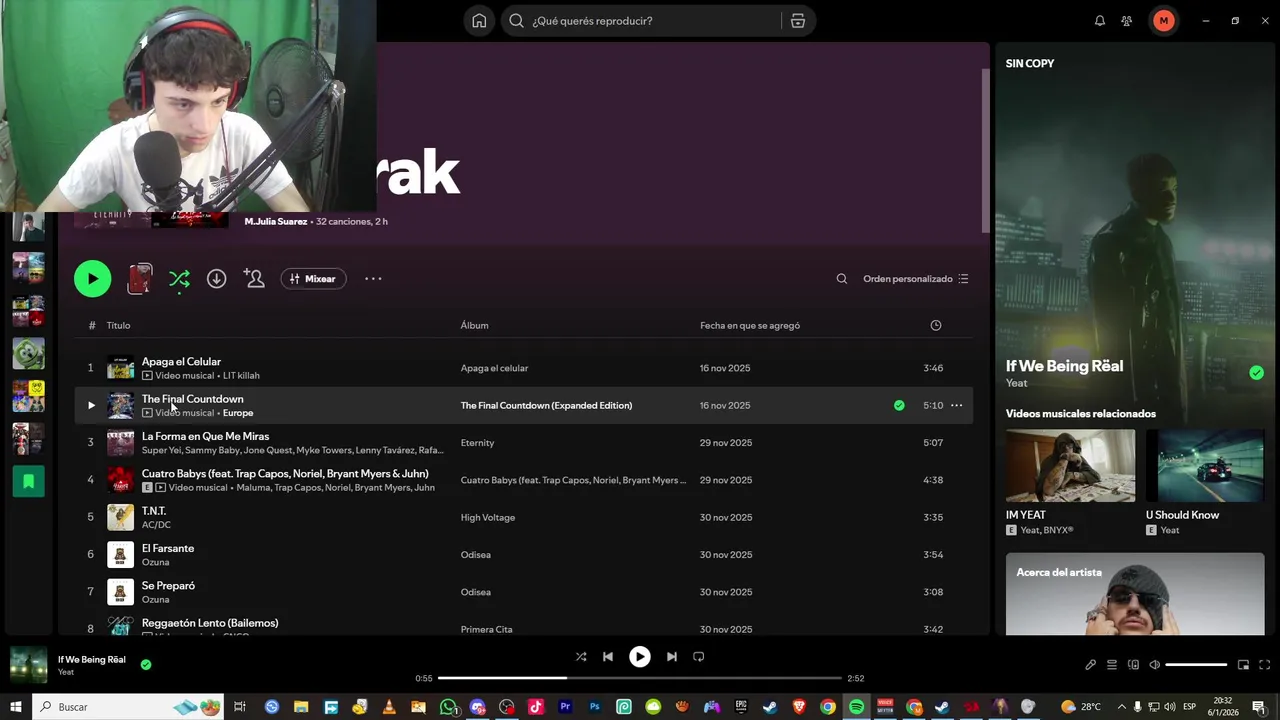1280x720 pixels.
Task: Go to Spotify Home via house icon
Action: pos(479,21)
